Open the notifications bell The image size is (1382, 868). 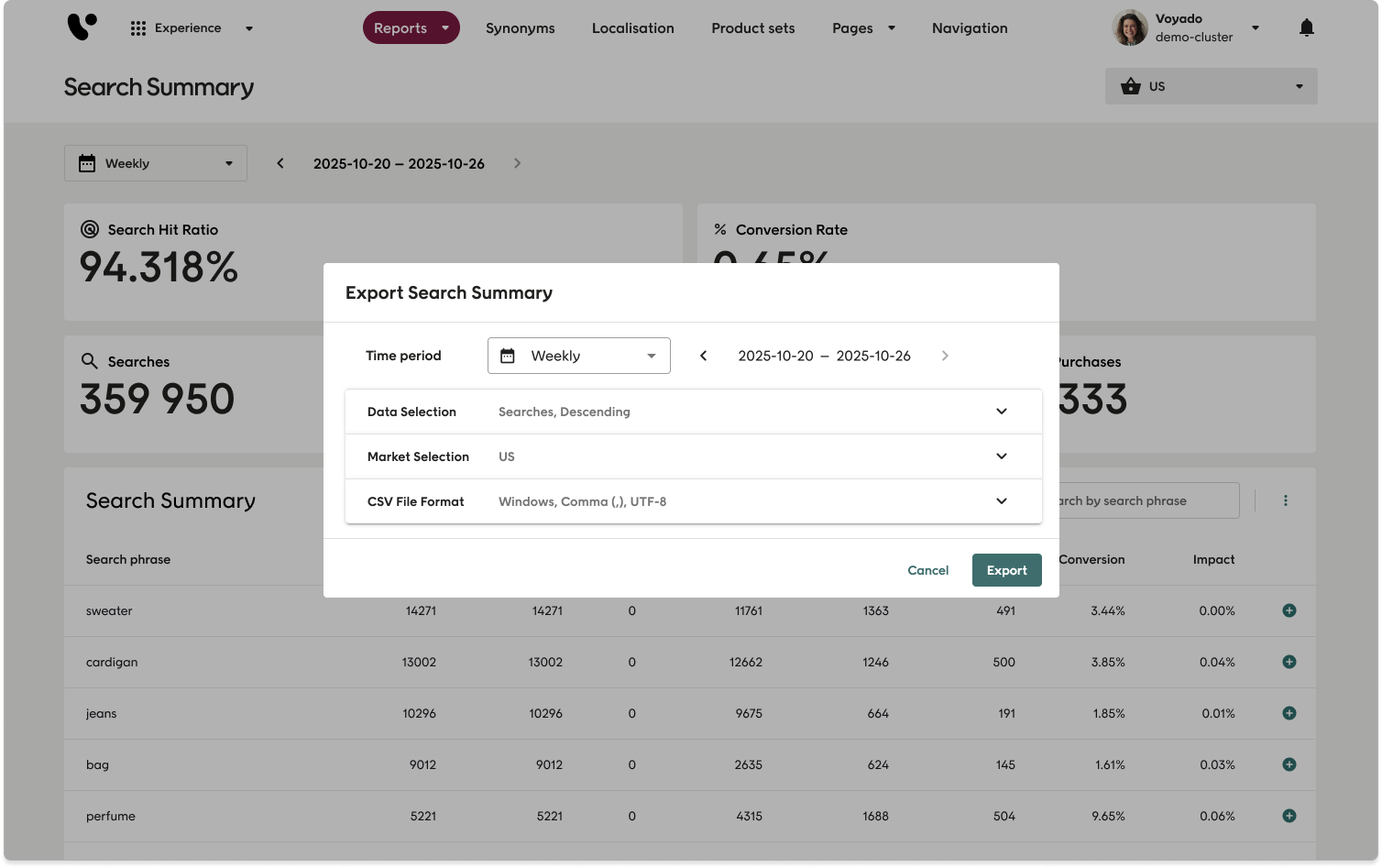(x=1306, y=28)
